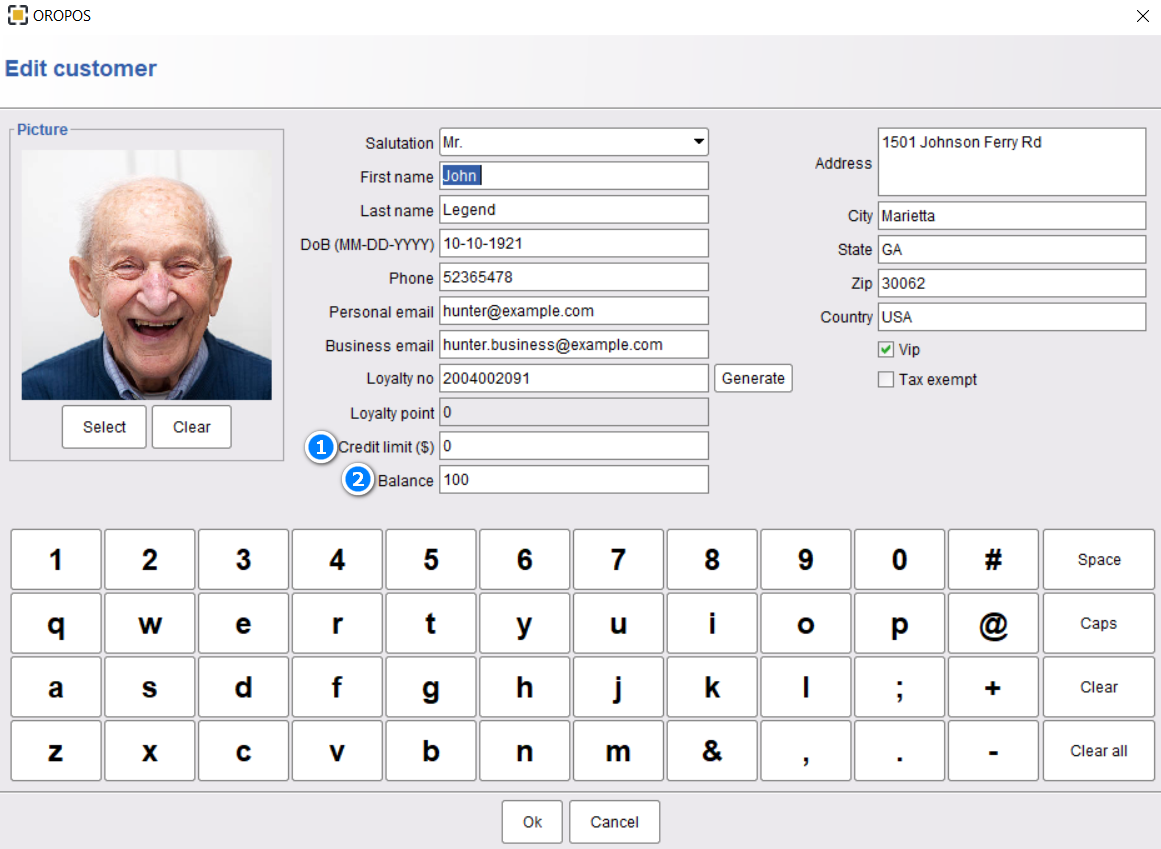This screenshot has width=1161, height=849.
Task: Select a customer picture file
Action: coord(104,427)
